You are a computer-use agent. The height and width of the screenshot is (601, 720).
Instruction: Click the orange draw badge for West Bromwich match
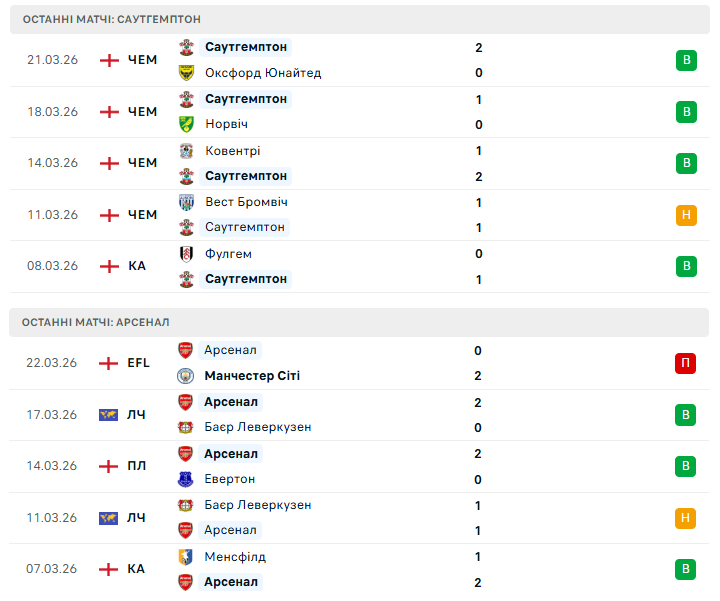(685, 214)
